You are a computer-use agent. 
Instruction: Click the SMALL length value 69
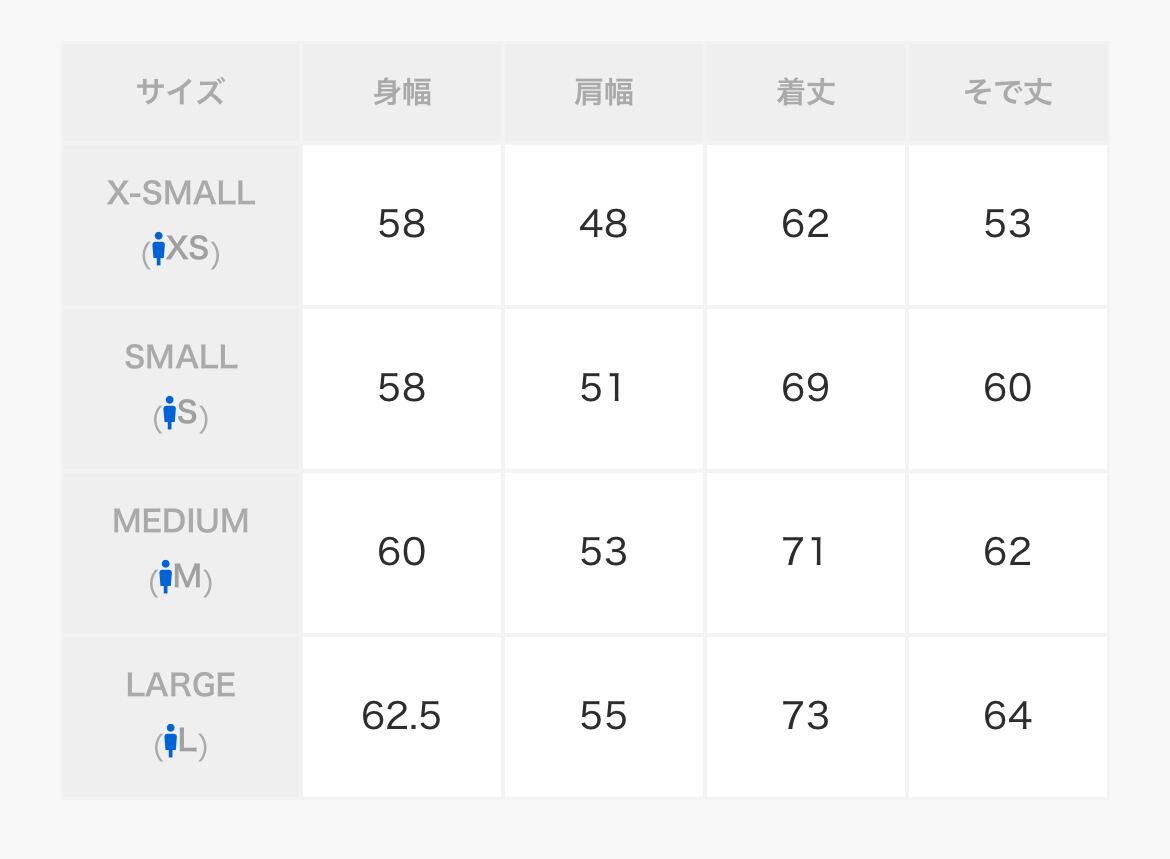tap(806, 388)
